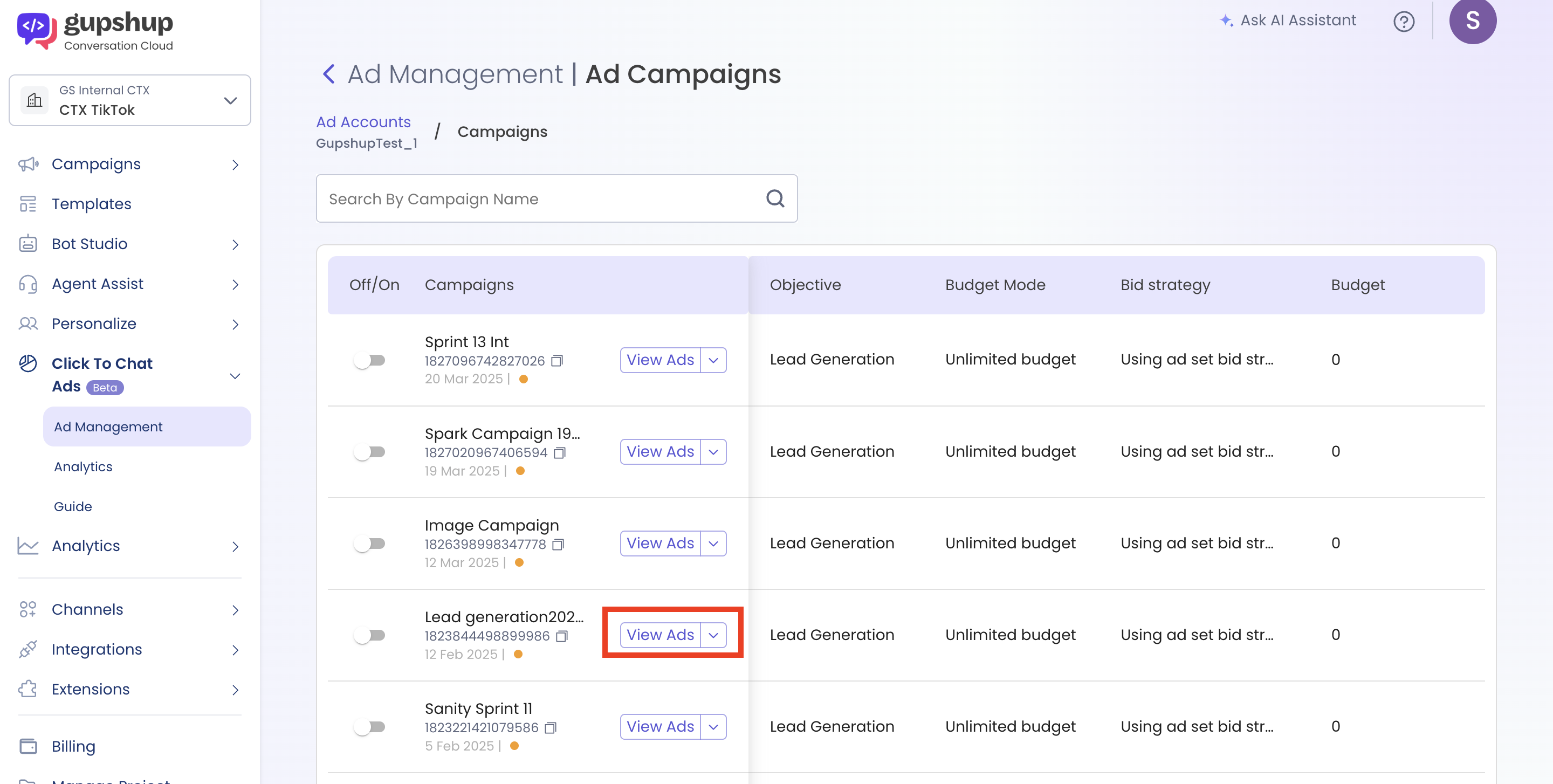Click the search magnifier icon
This screenshot has height=784, width=1553.
[x=775, y=199]
